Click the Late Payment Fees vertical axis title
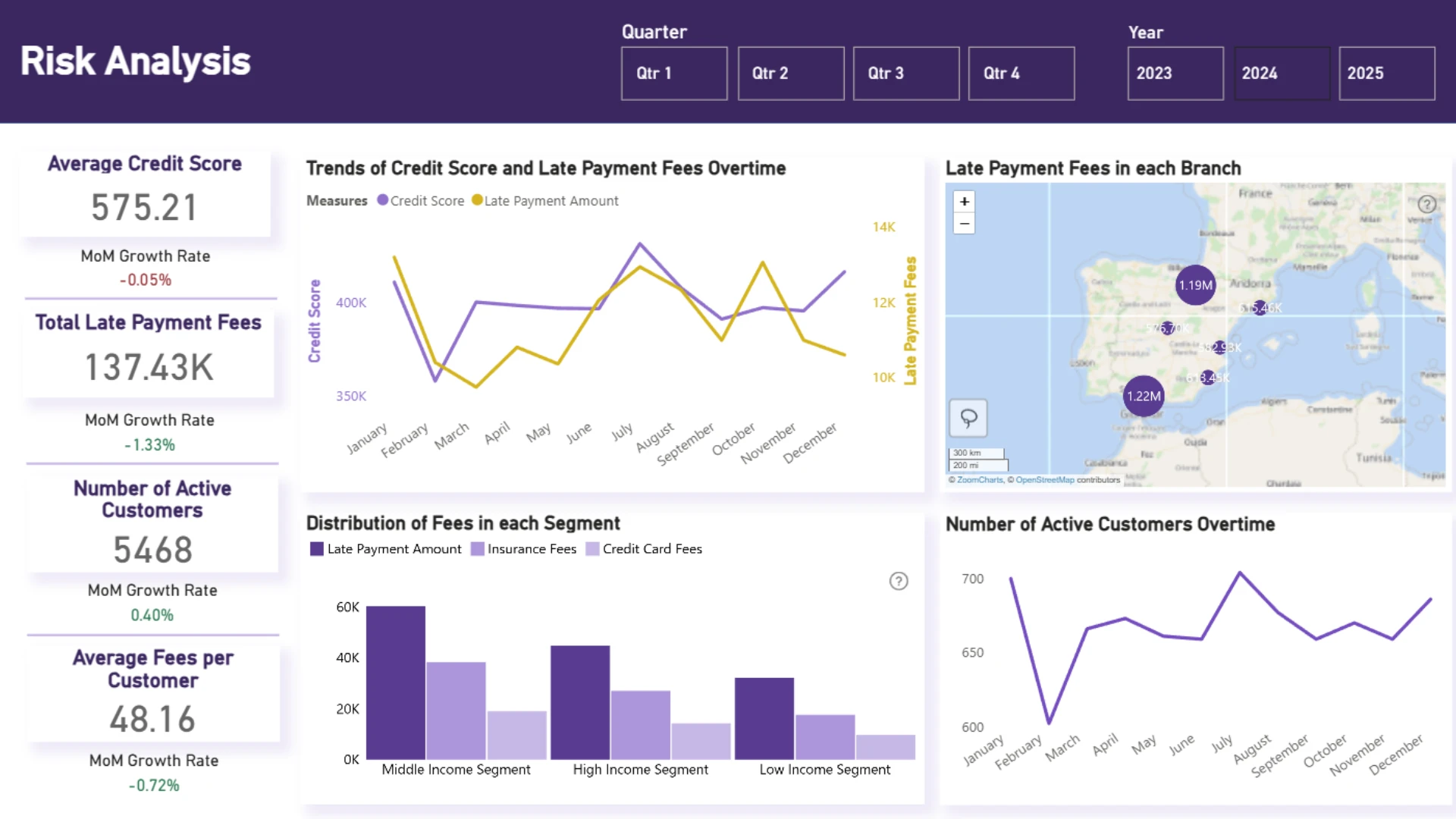The image size is (1456, 819). pos(911,321)
